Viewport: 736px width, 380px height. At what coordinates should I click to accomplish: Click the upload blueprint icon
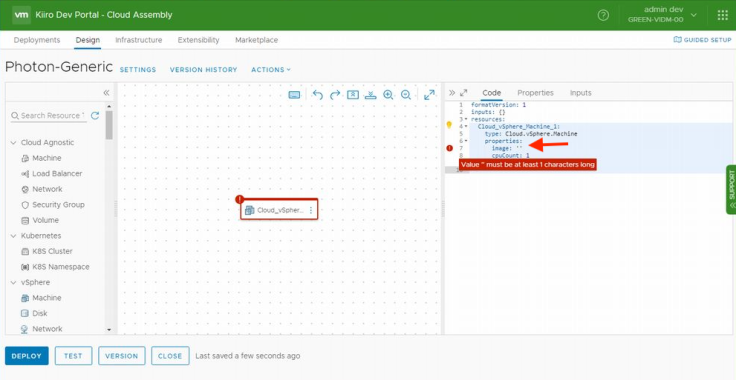click(x=353, y=95)
